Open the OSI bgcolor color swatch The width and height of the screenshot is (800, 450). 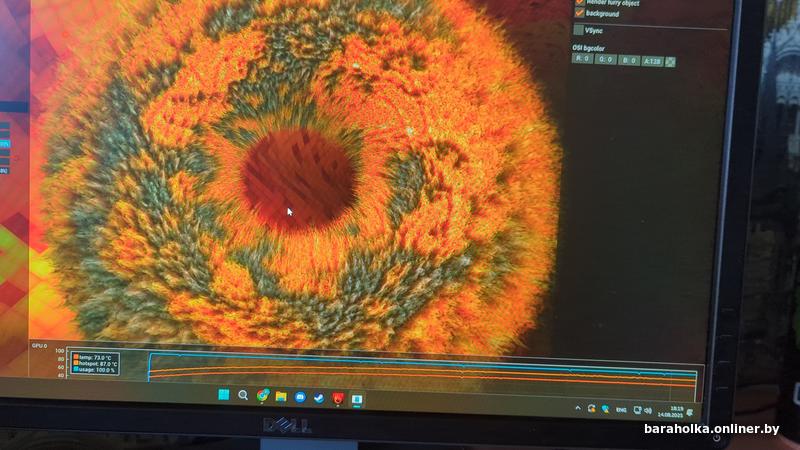click(670, 62)
